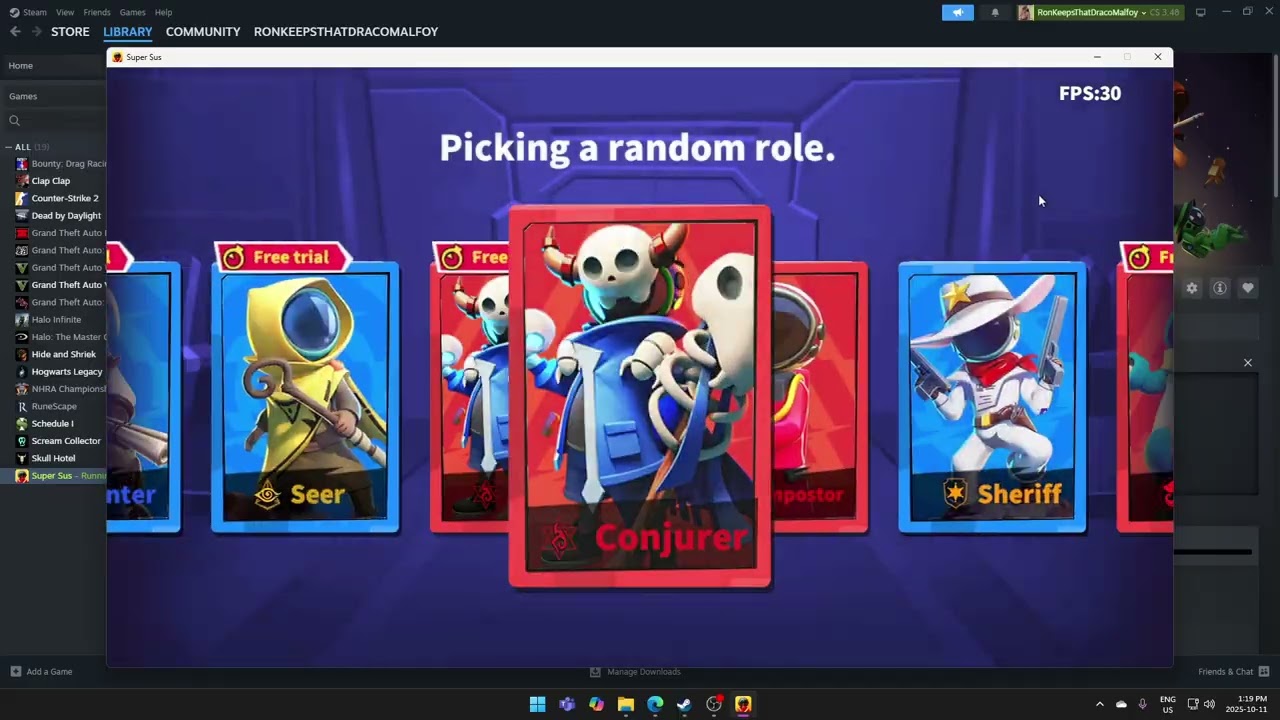The height and width of the screenshot is (720, 1280).
Task: Open Friends & Chat
Action: tap(1234, 672)
